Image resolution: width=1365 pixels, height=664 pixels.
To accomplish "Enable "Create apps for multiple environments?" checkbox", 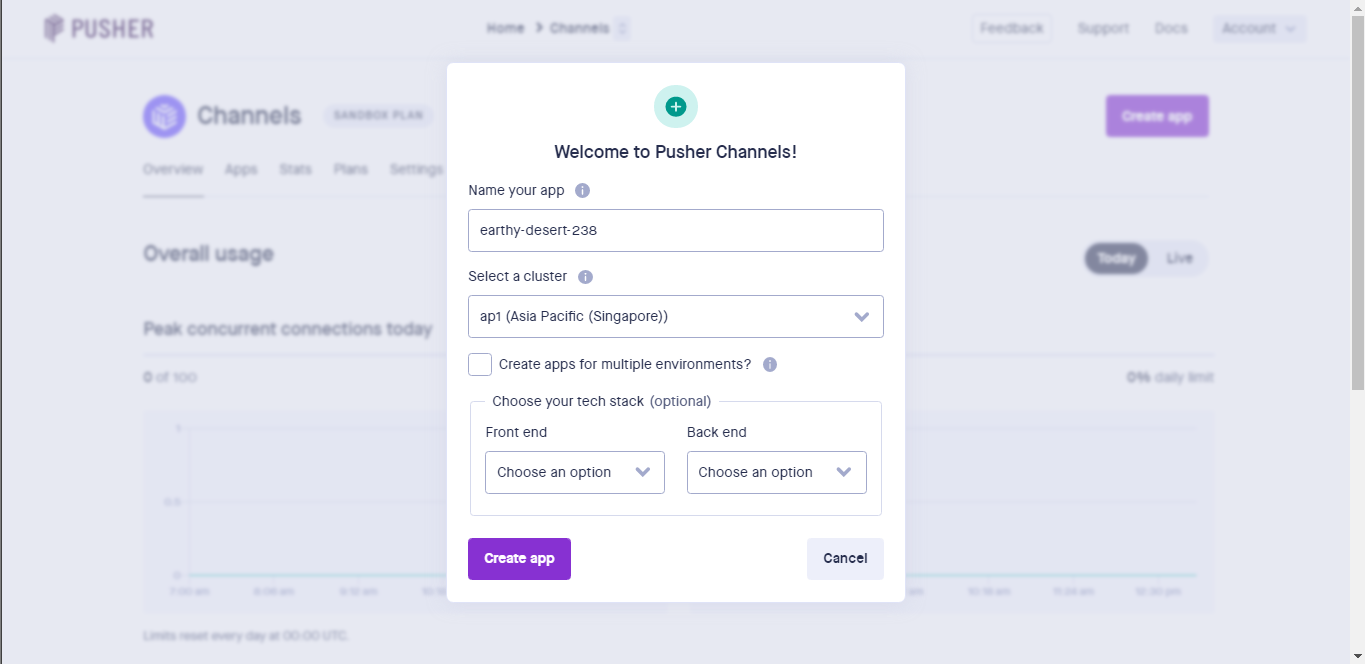I will click(479, 364).
